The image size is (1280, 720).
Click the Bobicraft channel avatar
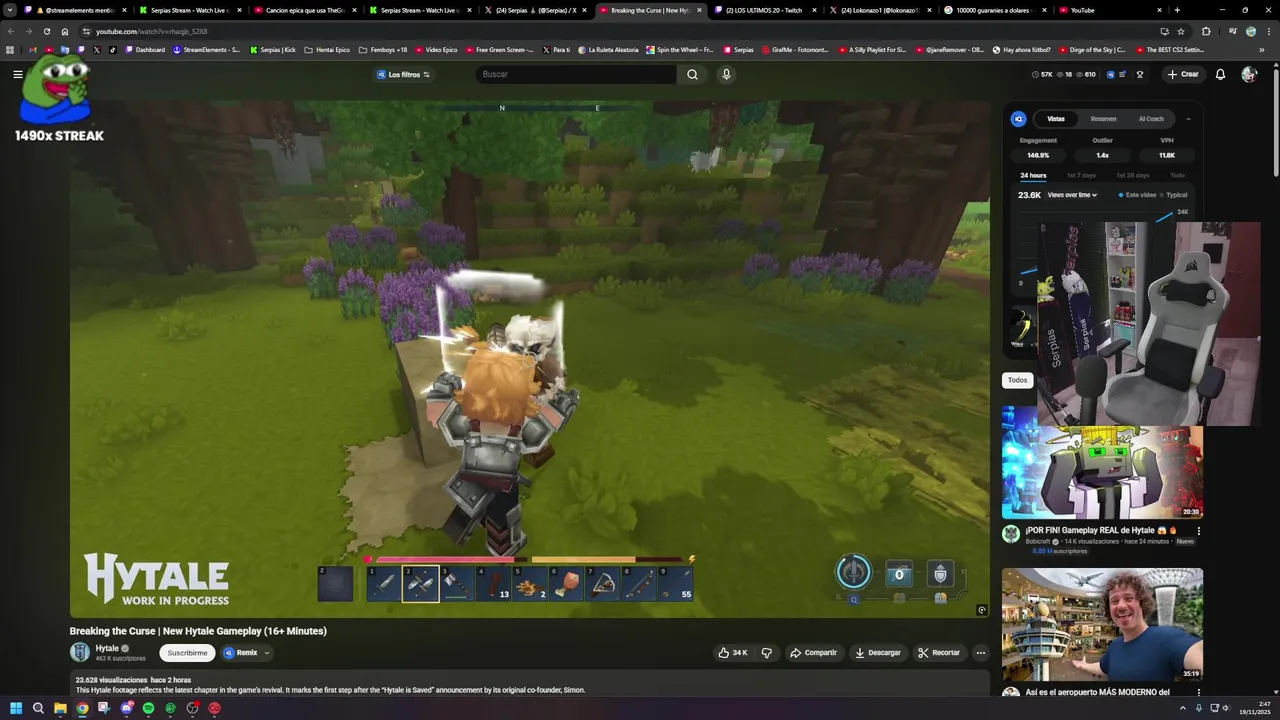(x=1011, y=534)
